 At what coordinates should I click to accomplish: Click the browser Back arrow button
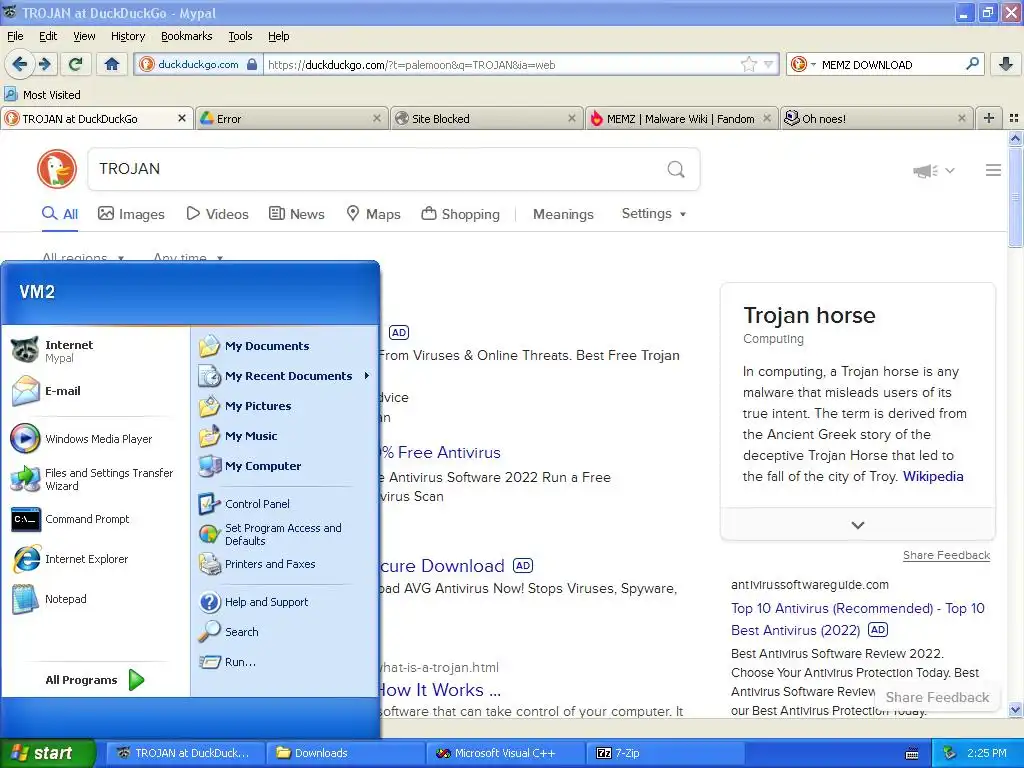(x=20, y=64)
